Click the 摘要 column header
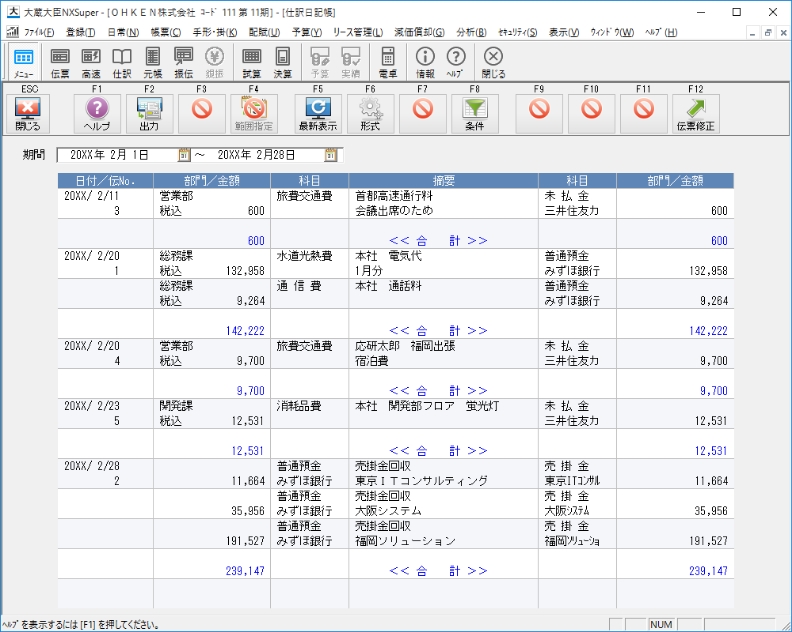792x632 pixels. tap(443, 180)
